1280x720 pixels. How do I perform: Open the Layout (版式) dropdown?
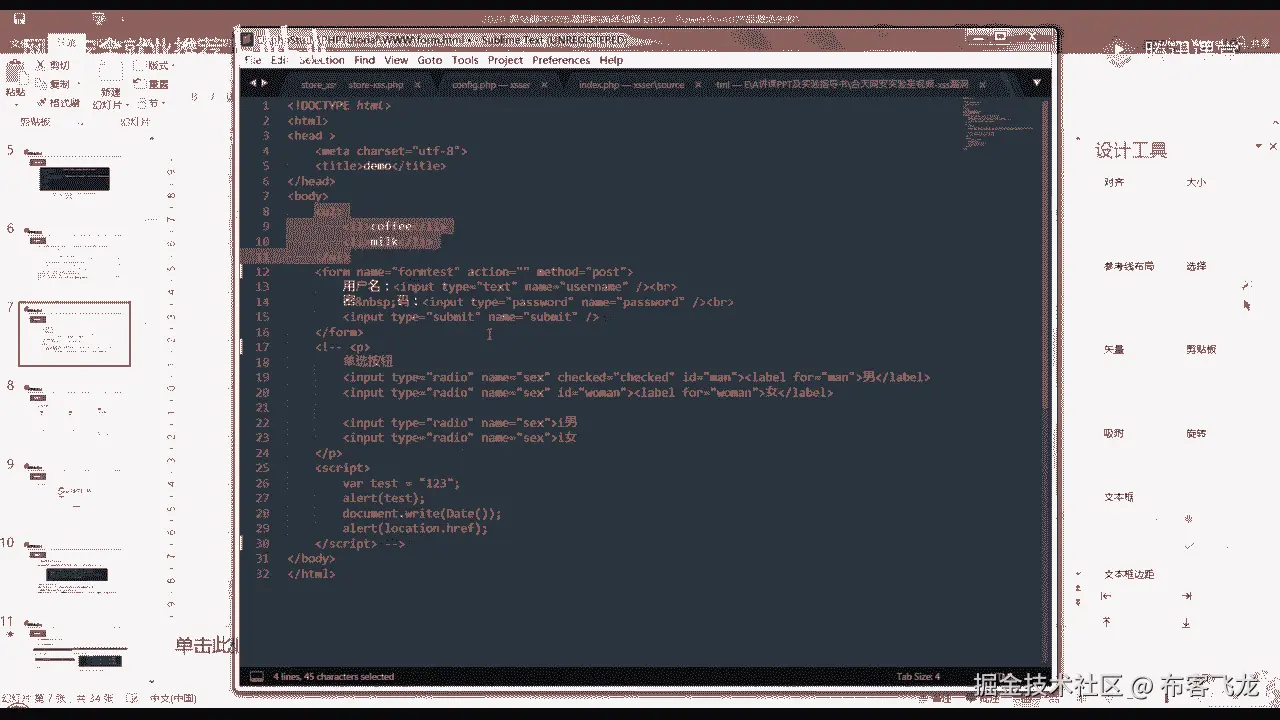pos(152,66)
